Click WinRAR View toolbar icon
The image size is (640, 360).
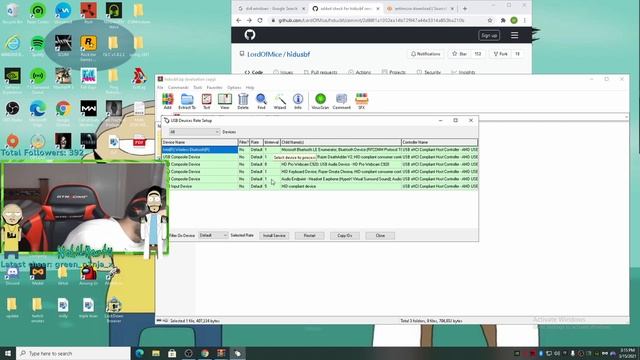(224, 101)
